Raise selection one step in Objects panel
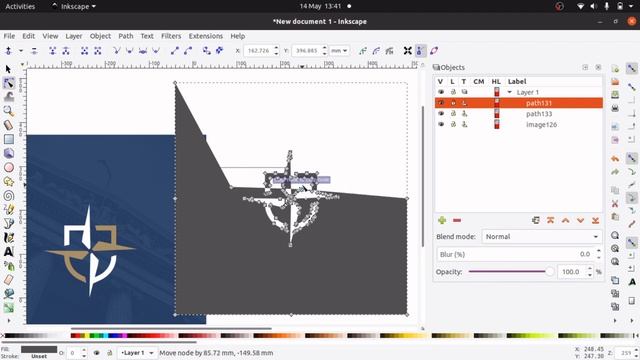The height and width of the screenshot is (360, 640). pos(565,220)
